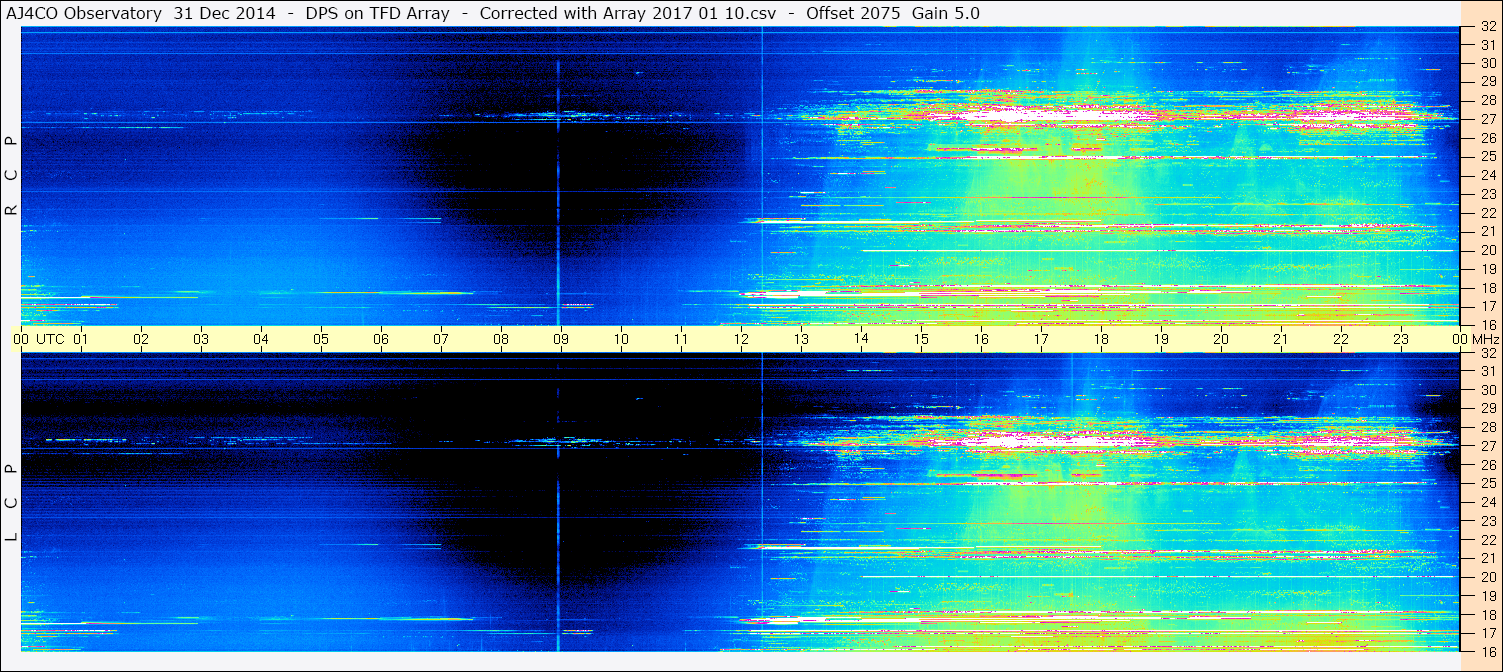Select hour marker 03 on time axis
Viewport: 1503px width, 672px height.
coord(201,339)
